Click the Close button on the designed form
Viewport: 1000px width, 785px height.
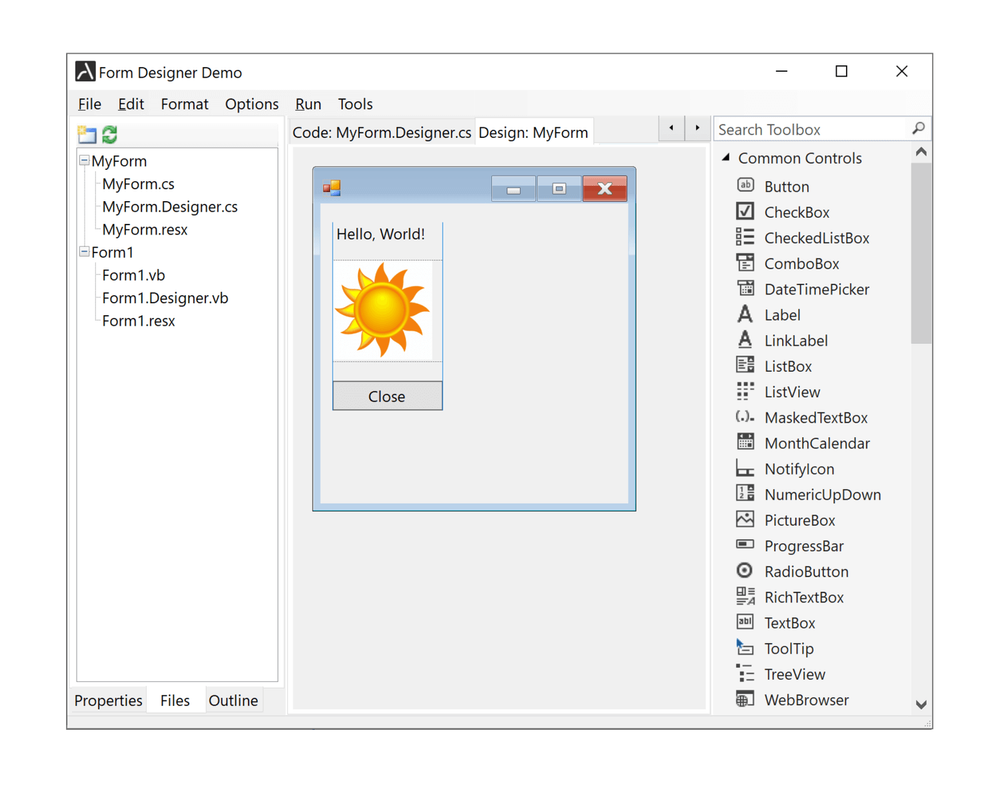pos(386,396)
